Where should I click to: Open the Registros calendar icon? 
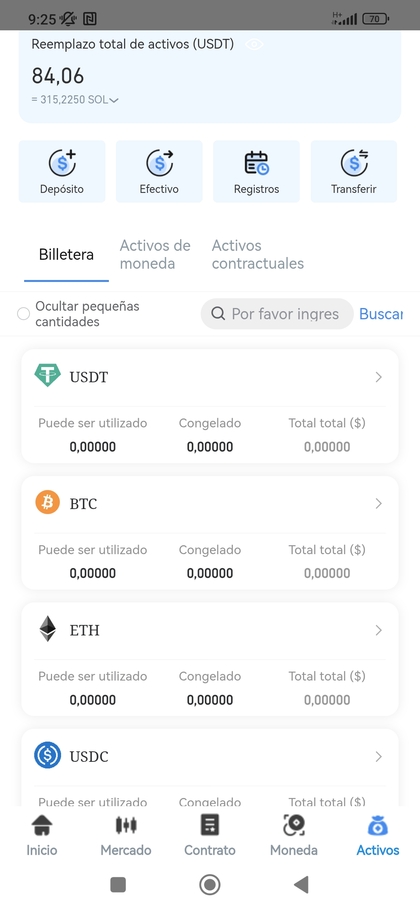coord(256,163)
